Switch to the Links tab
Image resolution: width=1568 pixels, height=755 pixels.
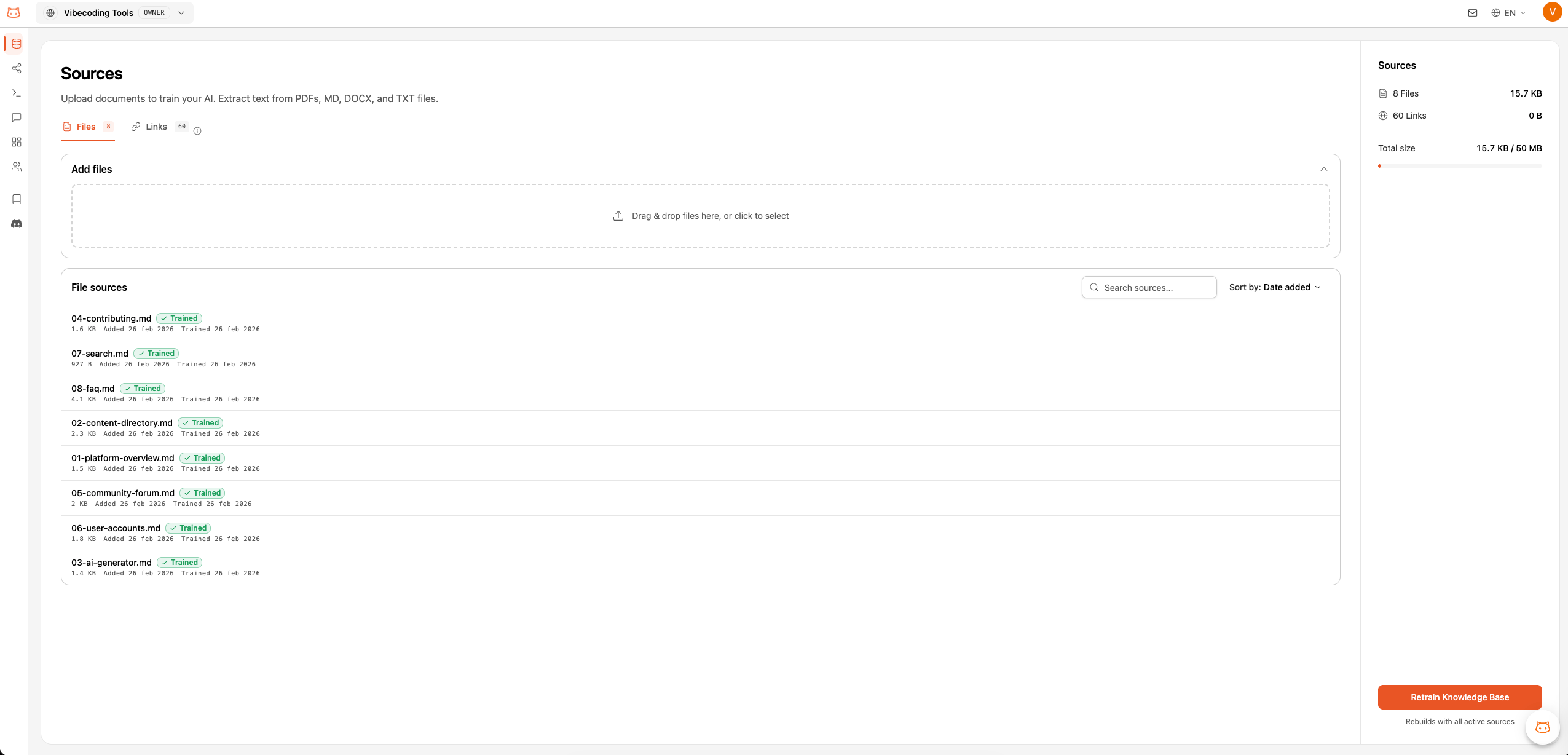point(160,127)
